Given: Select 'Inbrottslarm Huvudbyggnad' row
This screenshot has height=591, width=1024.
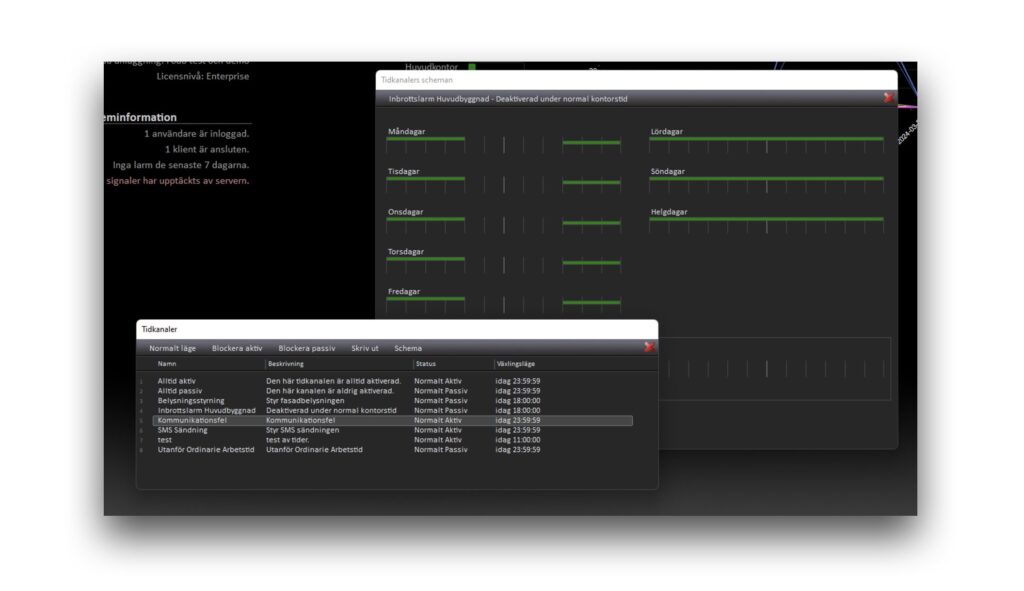Looking at the screenshot, I should point(392,410).
